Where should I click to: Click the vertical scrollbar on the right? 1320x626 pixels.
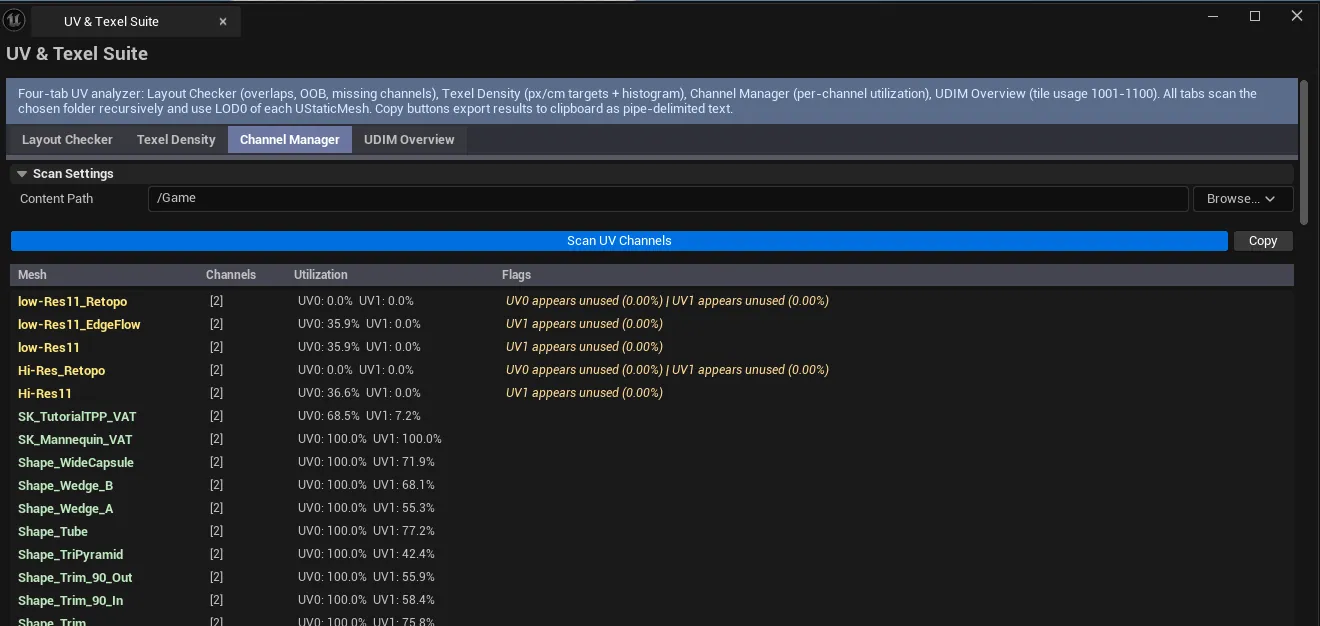point(1303,152)
